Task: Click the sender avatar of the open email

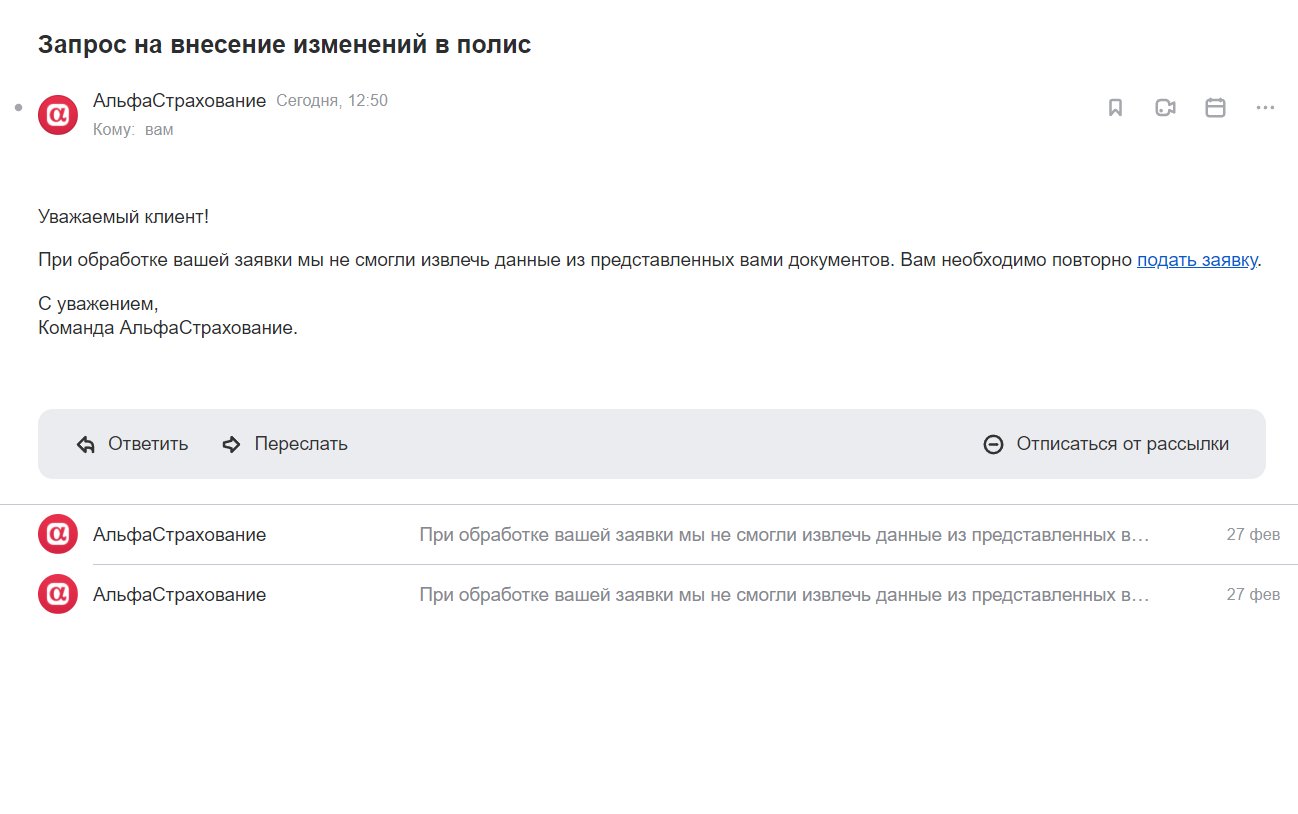Action: [x=58, y=115]
